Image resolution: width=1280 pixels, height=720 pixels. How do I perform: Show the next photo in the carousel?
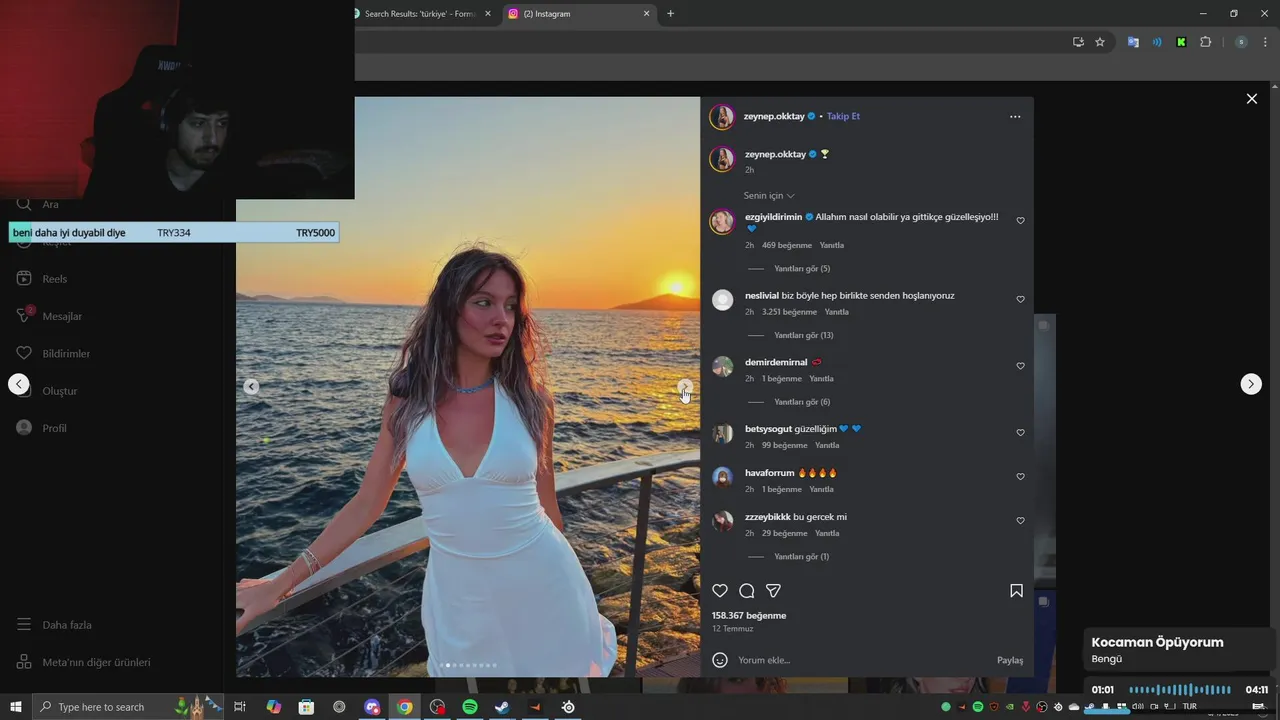tap(685, 387)
